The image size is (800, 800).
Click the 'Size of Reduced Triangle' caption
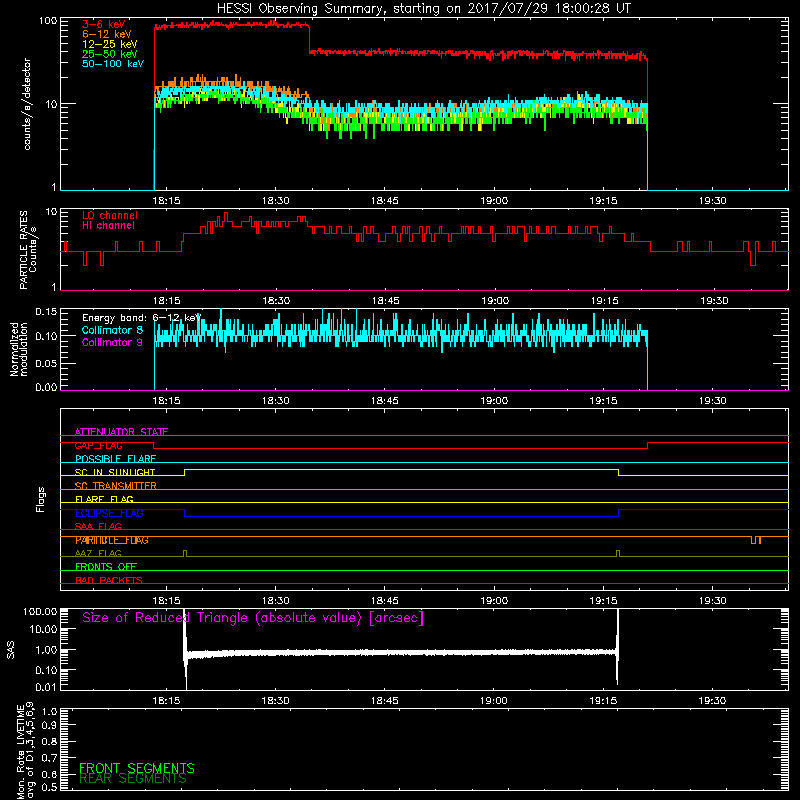point(253,618)
